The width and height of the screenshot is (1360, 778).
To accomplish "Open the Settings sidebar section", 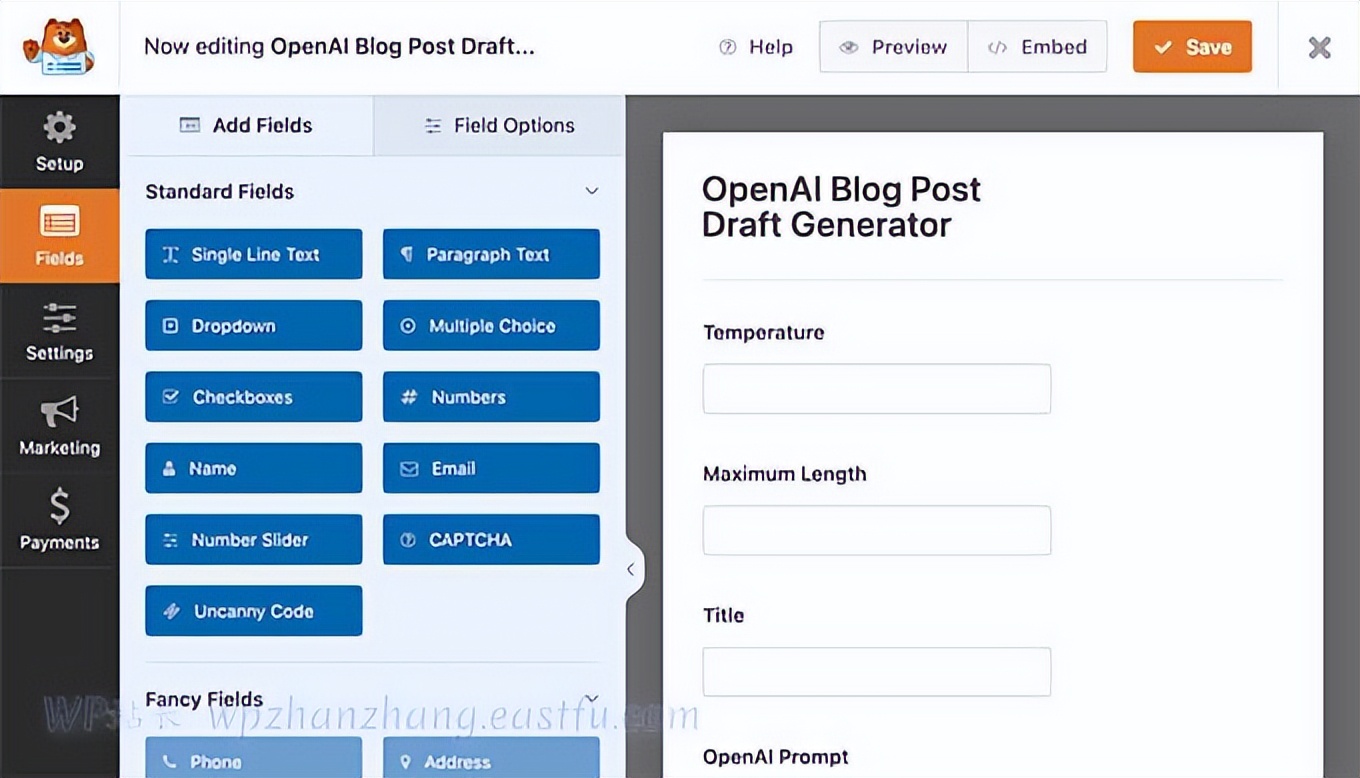I will (x=59, y=331).
